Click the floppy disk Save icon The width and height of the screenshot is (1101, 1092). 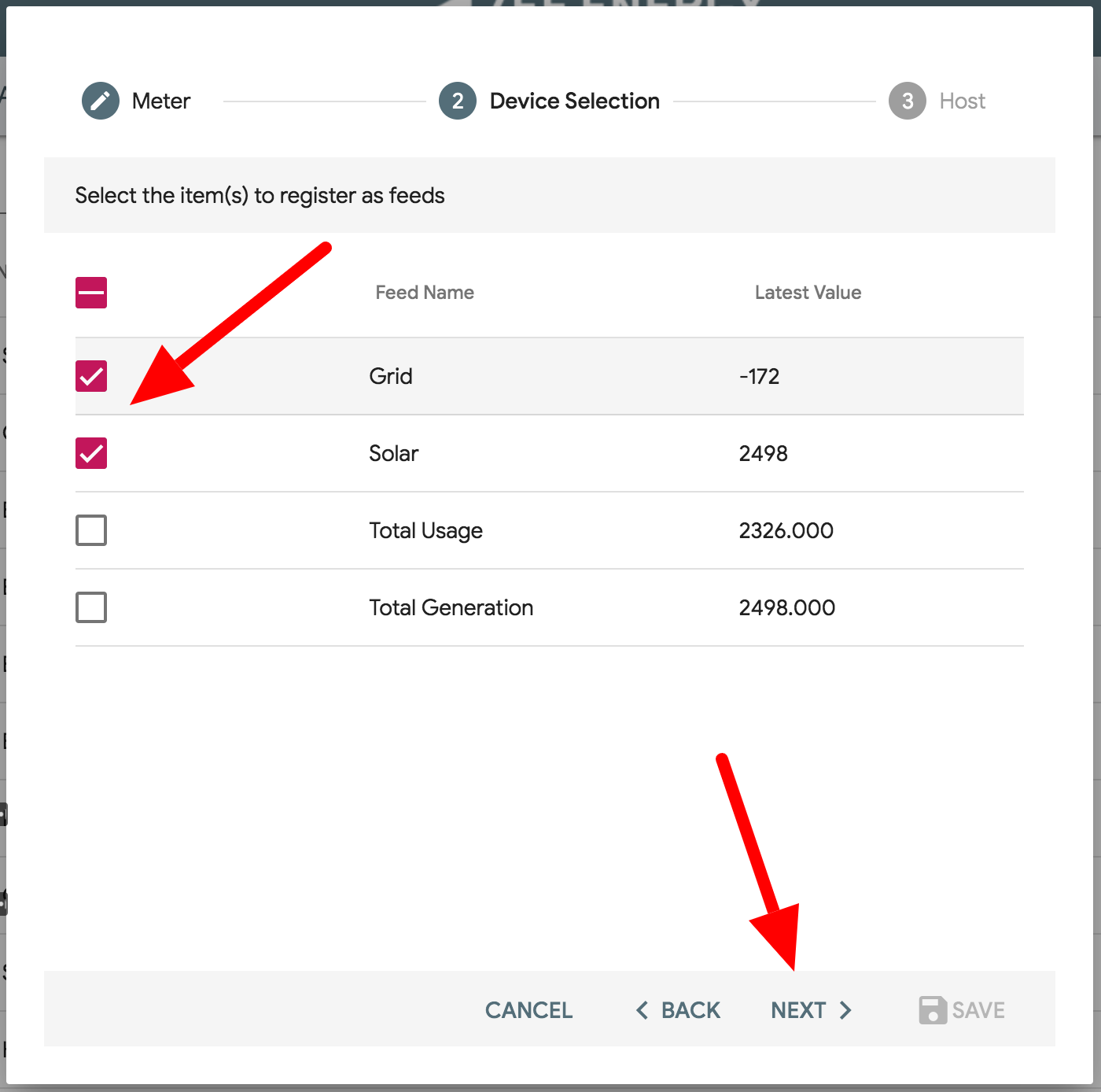(933, 1010)
